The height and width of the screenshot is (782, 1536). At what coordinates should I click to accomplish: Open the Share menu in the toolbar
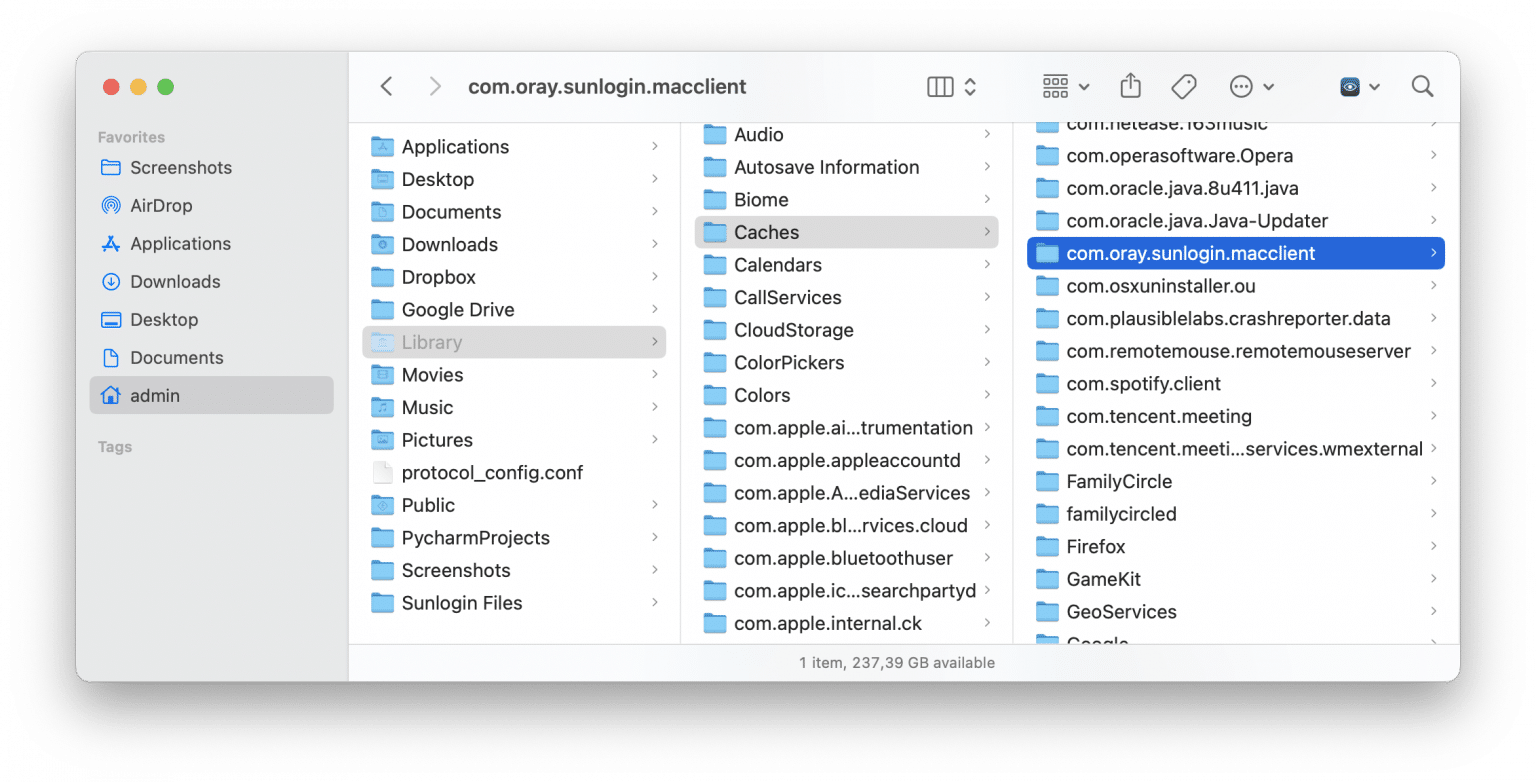pyautogui.click(x=1130, y=86)
